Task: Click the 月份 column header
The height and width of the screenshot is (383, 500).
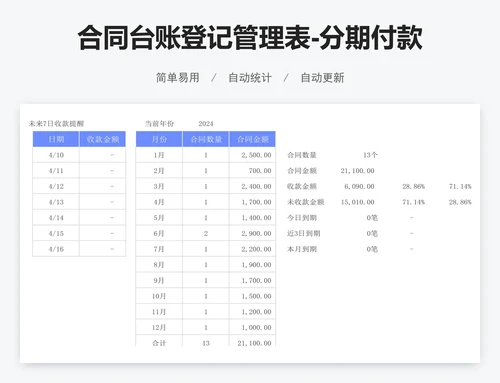Action: tap(159, 139)
